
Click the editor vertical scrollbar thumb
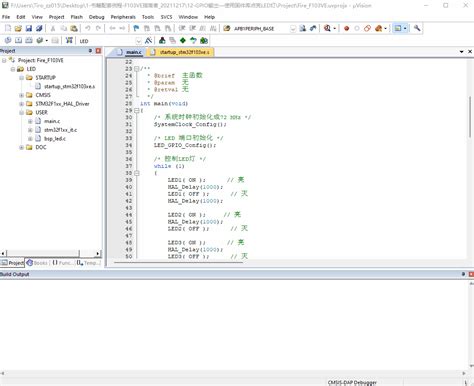click(470, 116)
